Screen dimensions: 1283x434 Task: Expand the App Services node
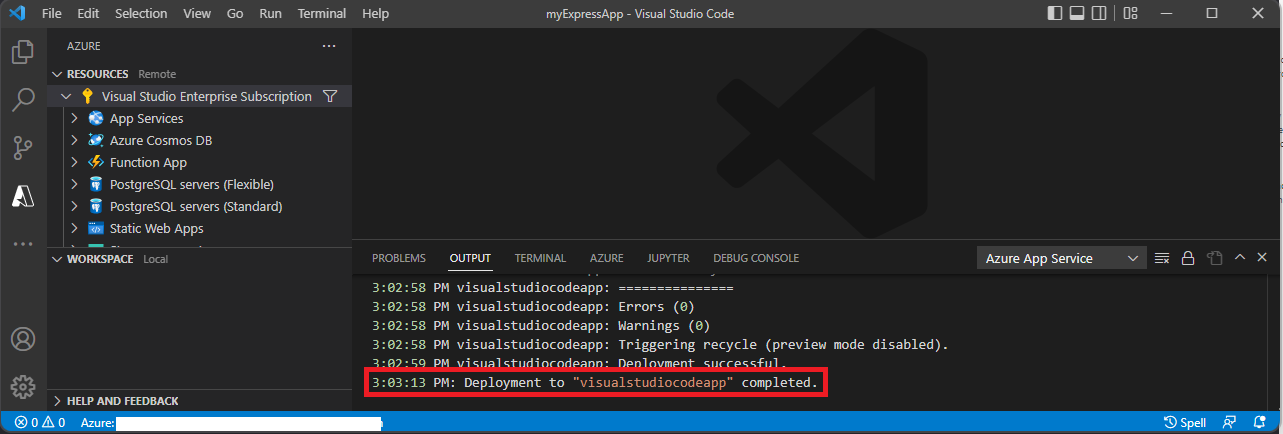(x=74, y=118)
